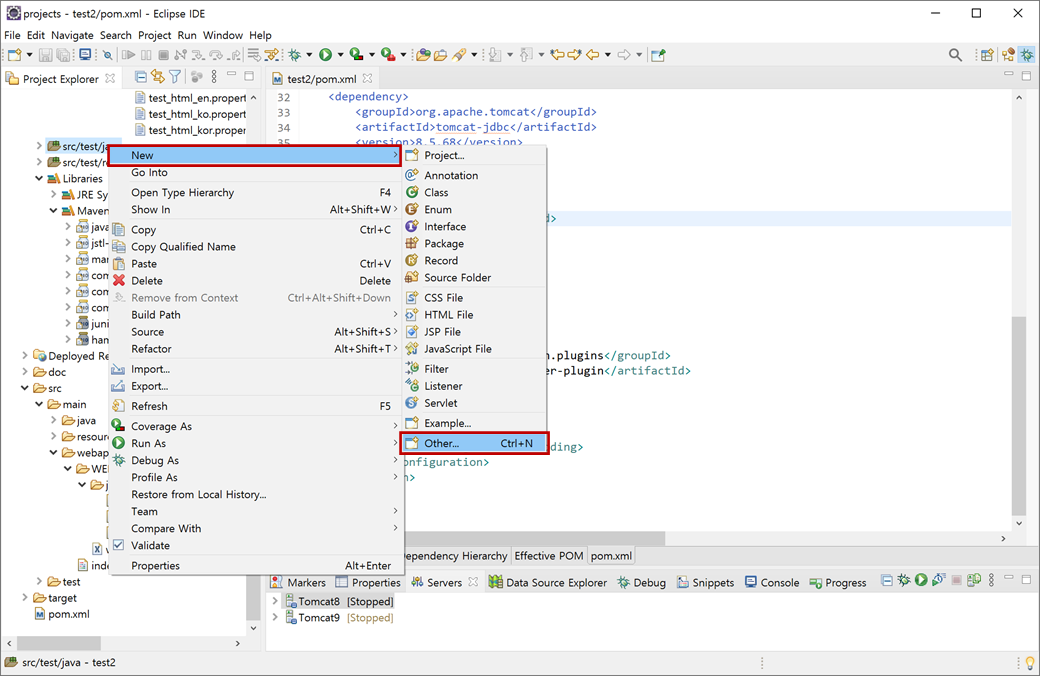Select test_html_ko properties file
Screen dimensions: 1040x676
point(190,114)
